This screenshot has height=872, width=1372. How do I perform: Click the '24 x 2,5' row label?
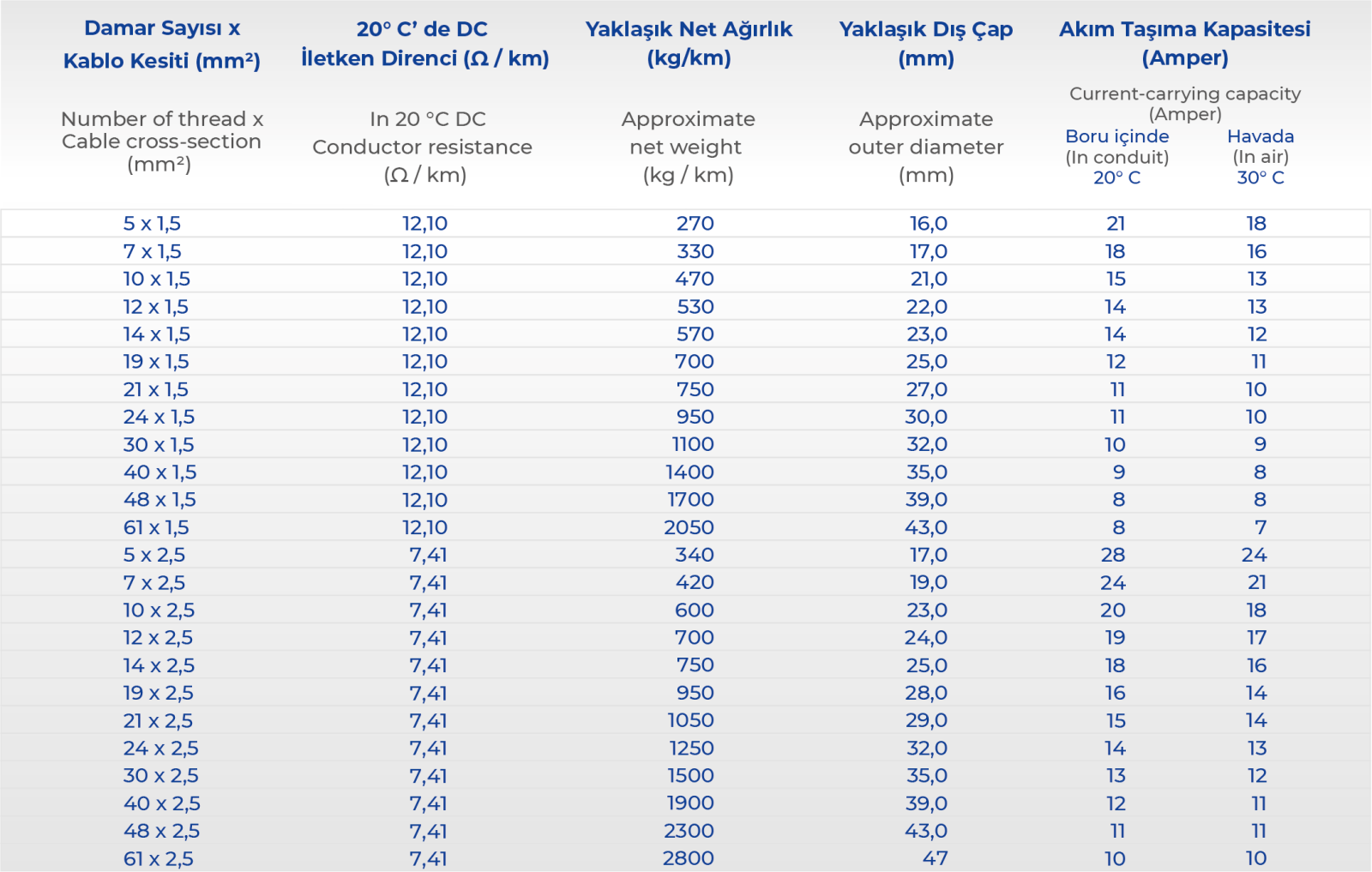click(x=160, y=749)
